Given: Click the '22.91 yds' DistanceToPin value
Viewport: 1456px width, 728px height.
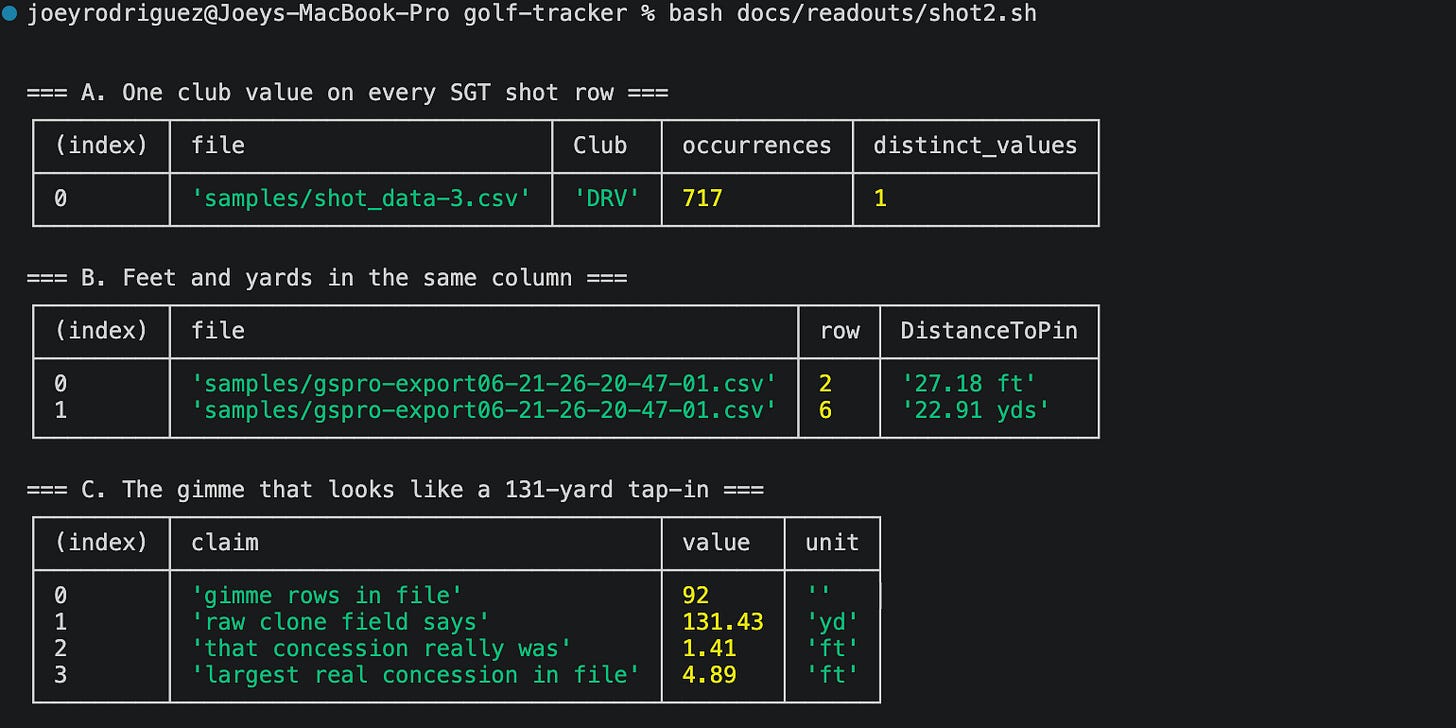Looking at the screenshot, I should pyautogui.click(x=975, y=410).
